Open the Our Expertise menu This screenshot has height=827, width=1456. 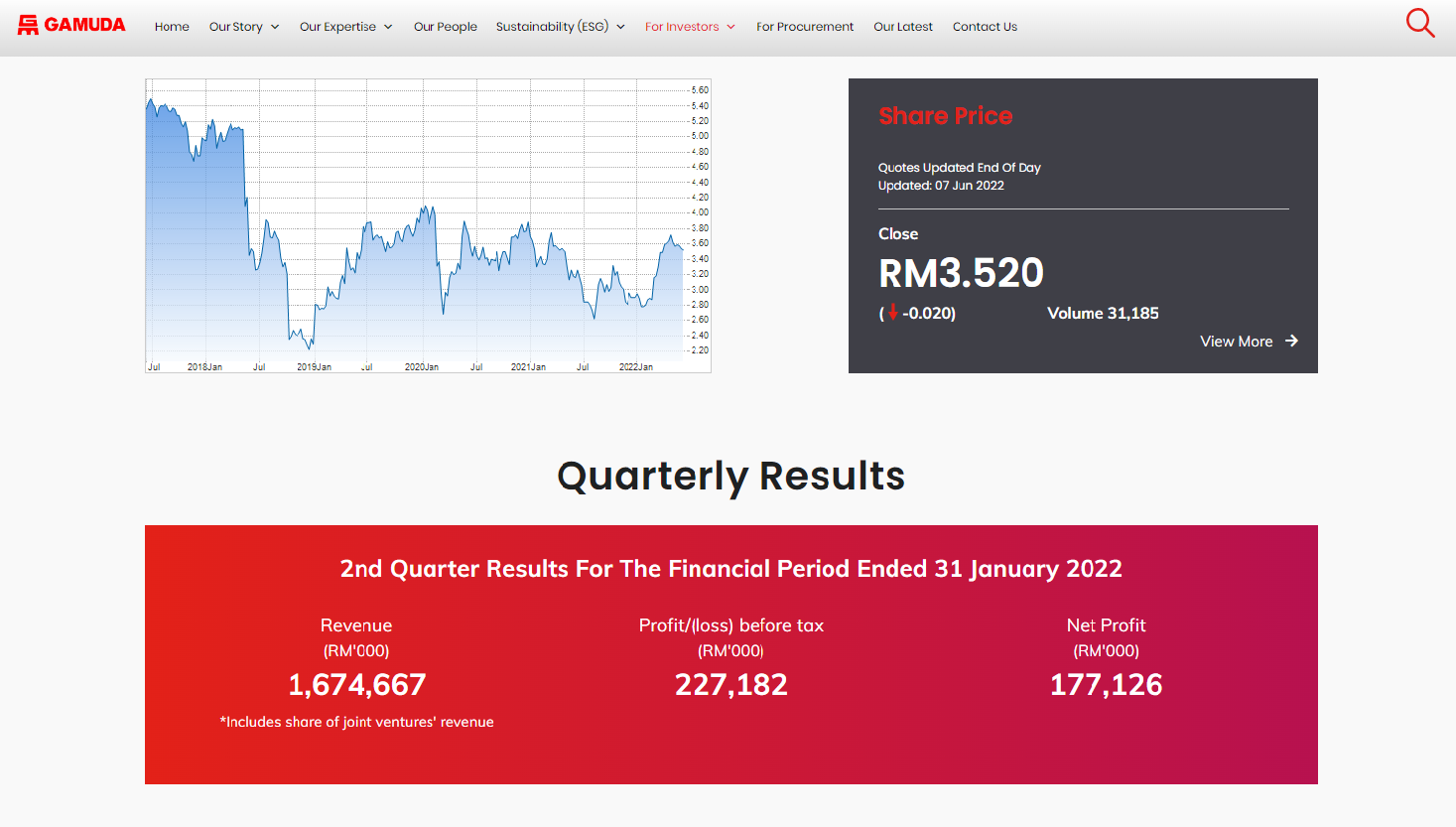click(x=337, y=27)
